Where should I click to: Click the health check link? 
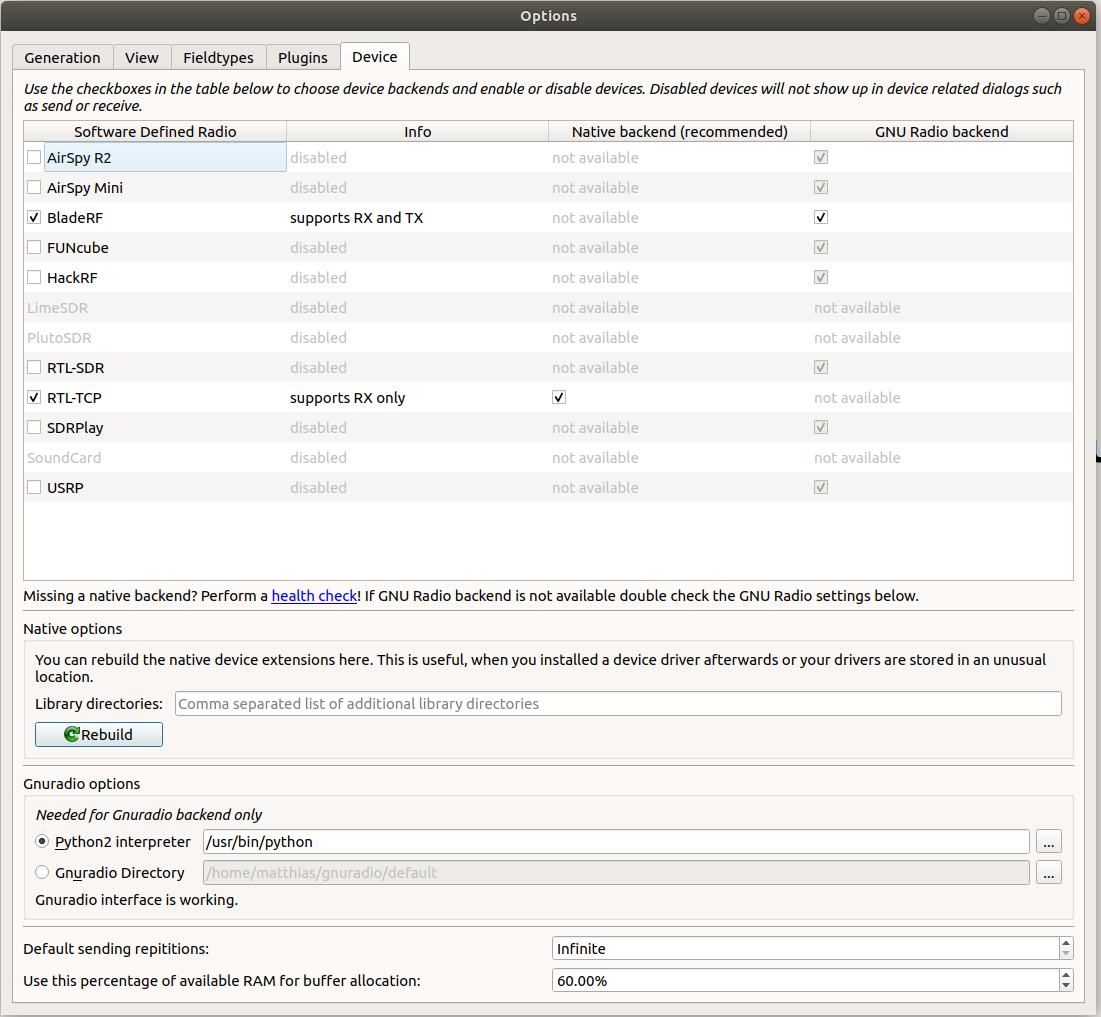(x=314, y=596)
